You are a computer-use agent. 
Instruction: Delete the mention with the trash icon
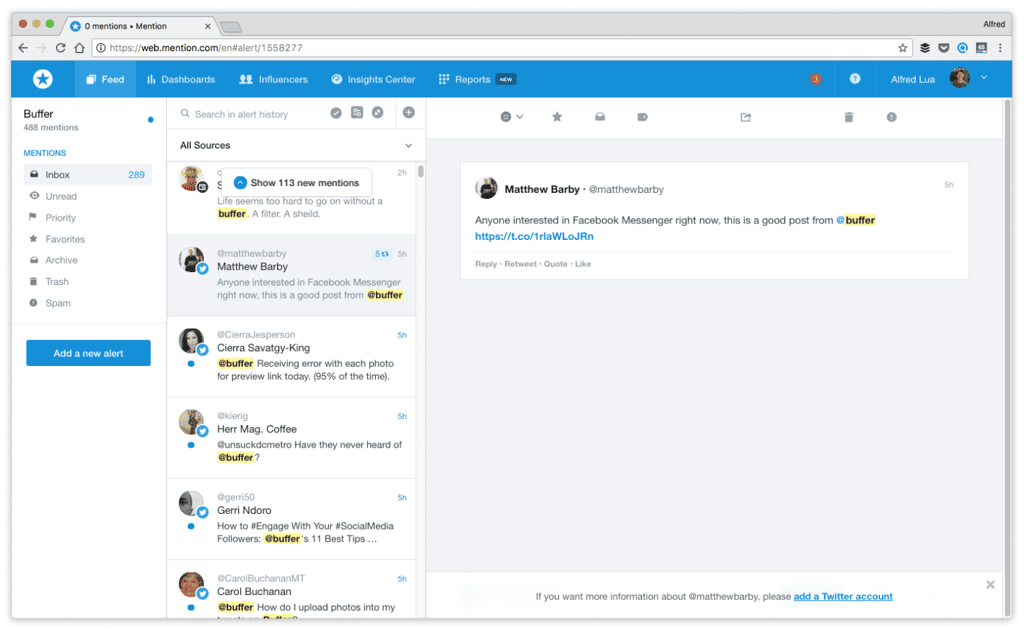(x=848, y=117)
